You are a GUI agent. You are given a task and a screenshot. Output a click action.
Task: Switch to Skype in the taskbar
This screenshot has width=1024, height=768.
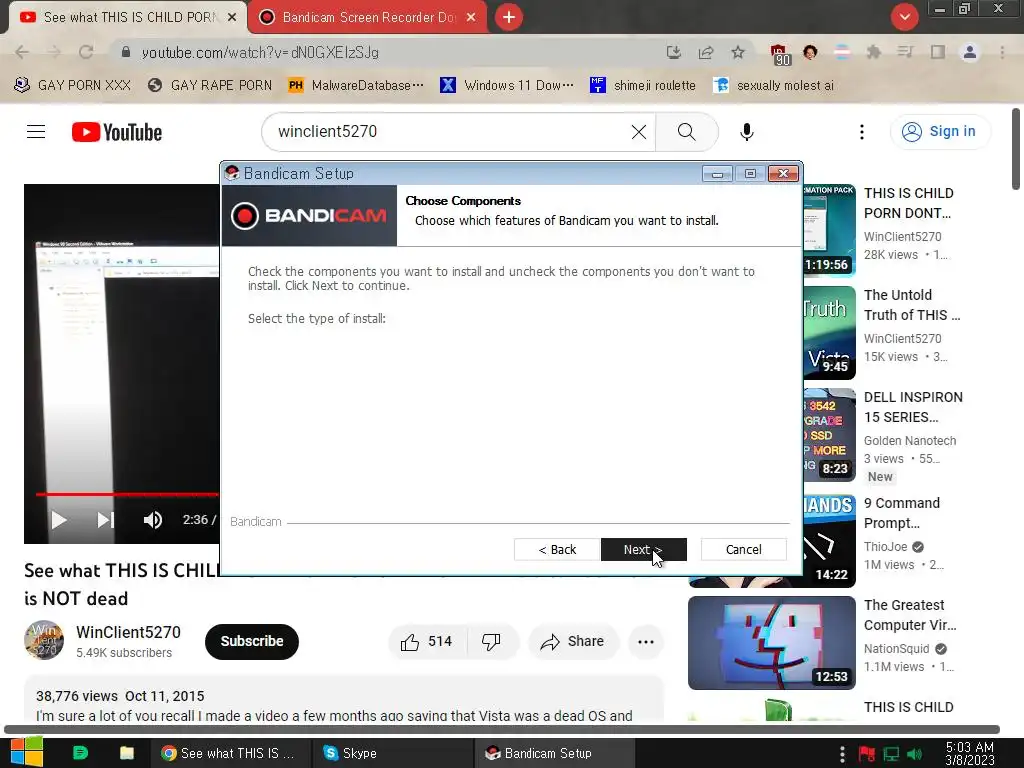(x=391, y=753)
